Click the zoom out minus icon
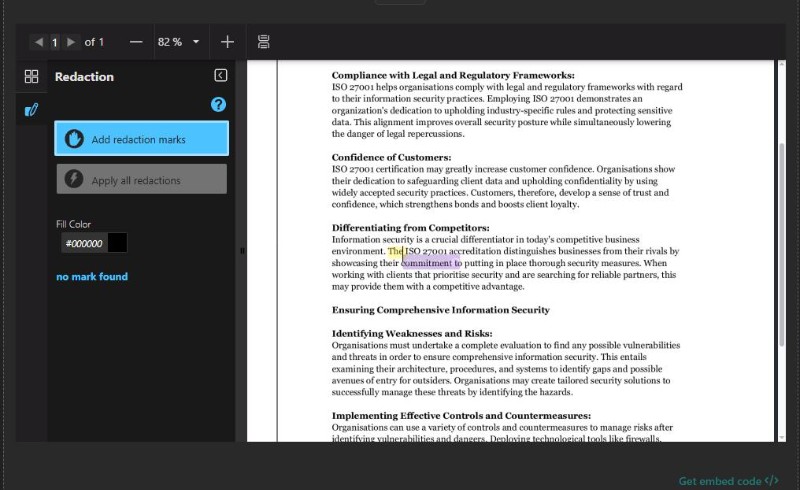800x490 pixels. [136, 42]
